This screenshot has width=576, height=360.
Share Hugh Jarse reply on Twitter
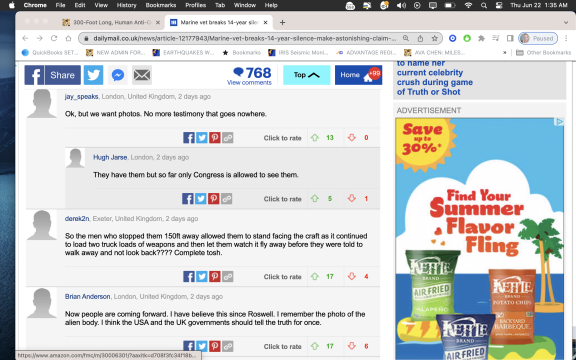(201, 199)
